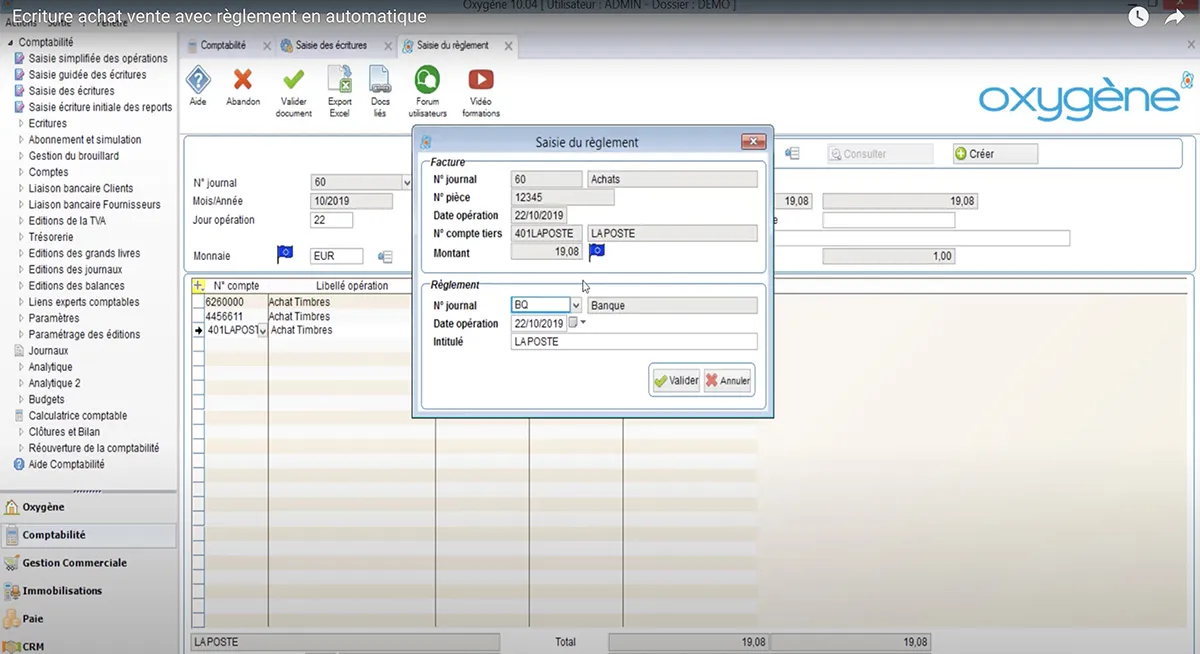Expand the BQ journal dropdown in Règlement
Screen dimensions: 1200x654
point(576,305)
